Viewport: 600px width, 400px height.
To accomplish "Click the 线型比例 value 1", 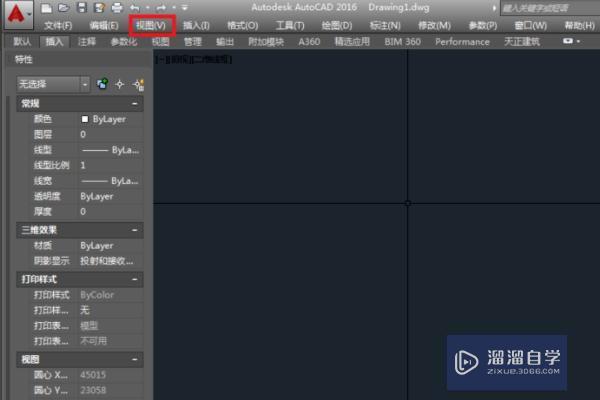I will [110, 165].
